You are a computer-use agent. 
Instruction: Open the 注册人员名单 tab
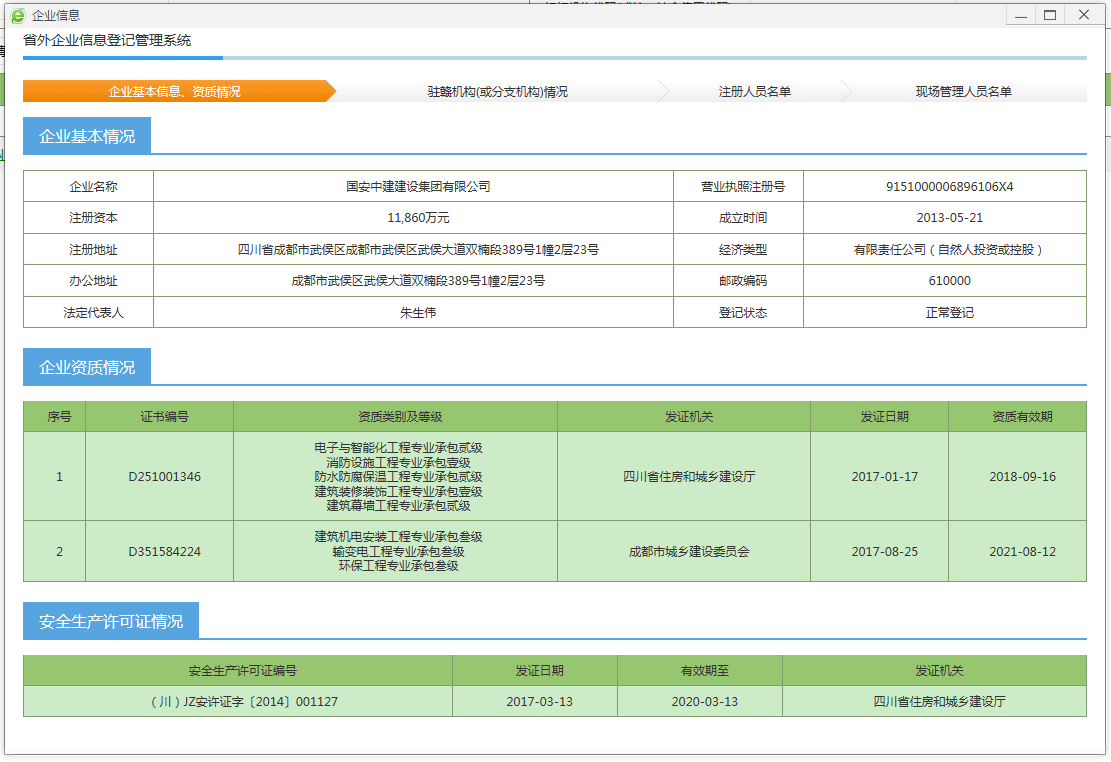click(754, 91)
